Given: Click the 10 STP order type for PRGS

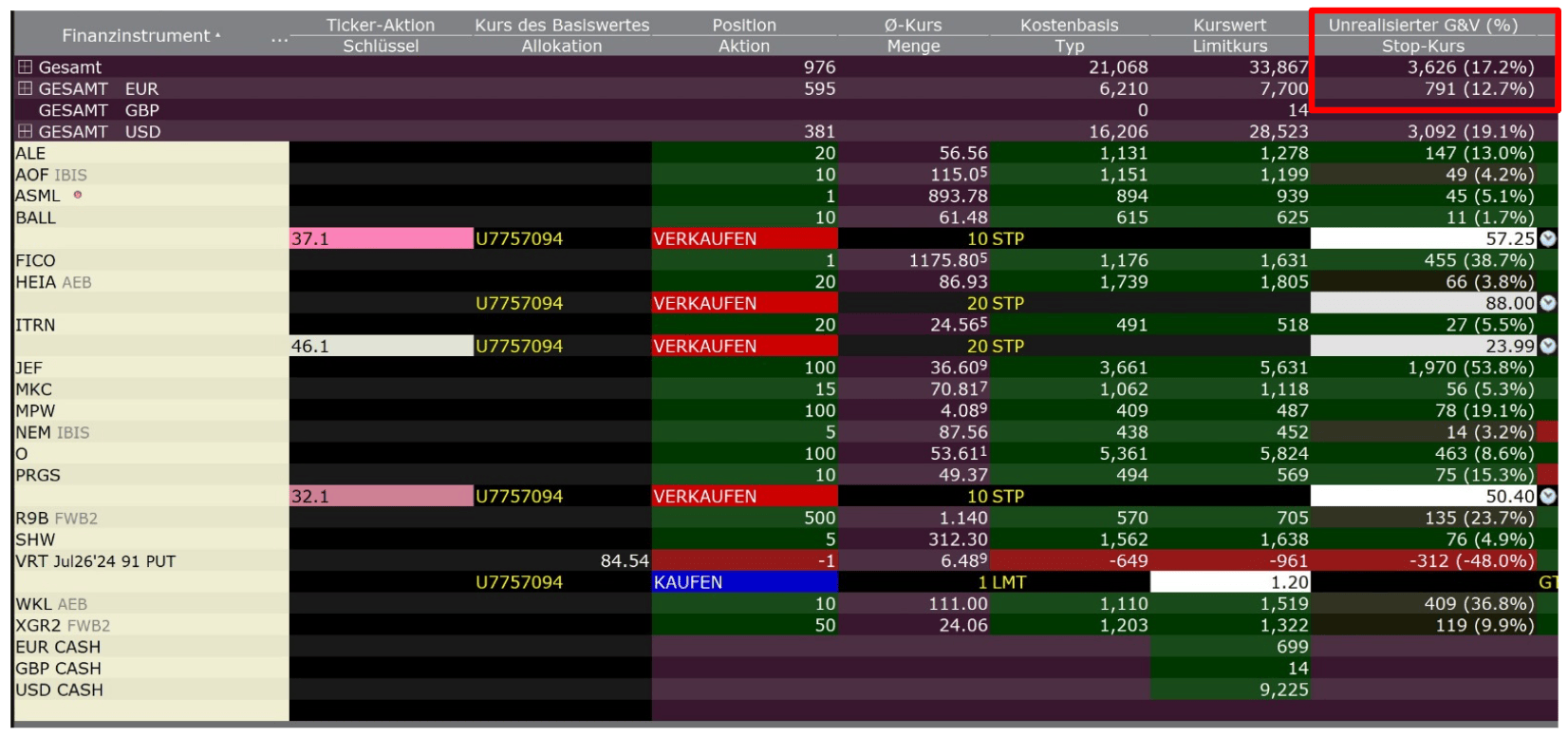Looking at the screenshot, I should 995,497.
